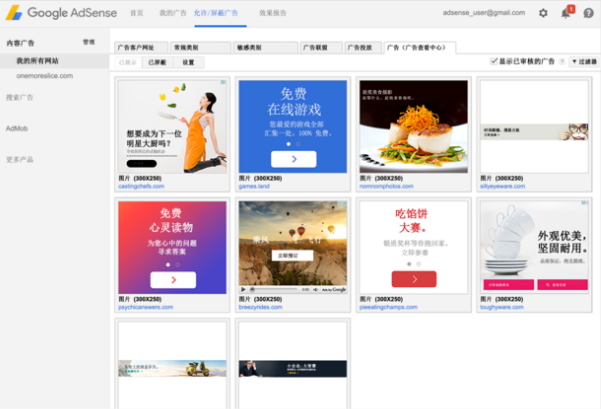Select the hot air balloons ad thumbnail

(x=293, y=240)
